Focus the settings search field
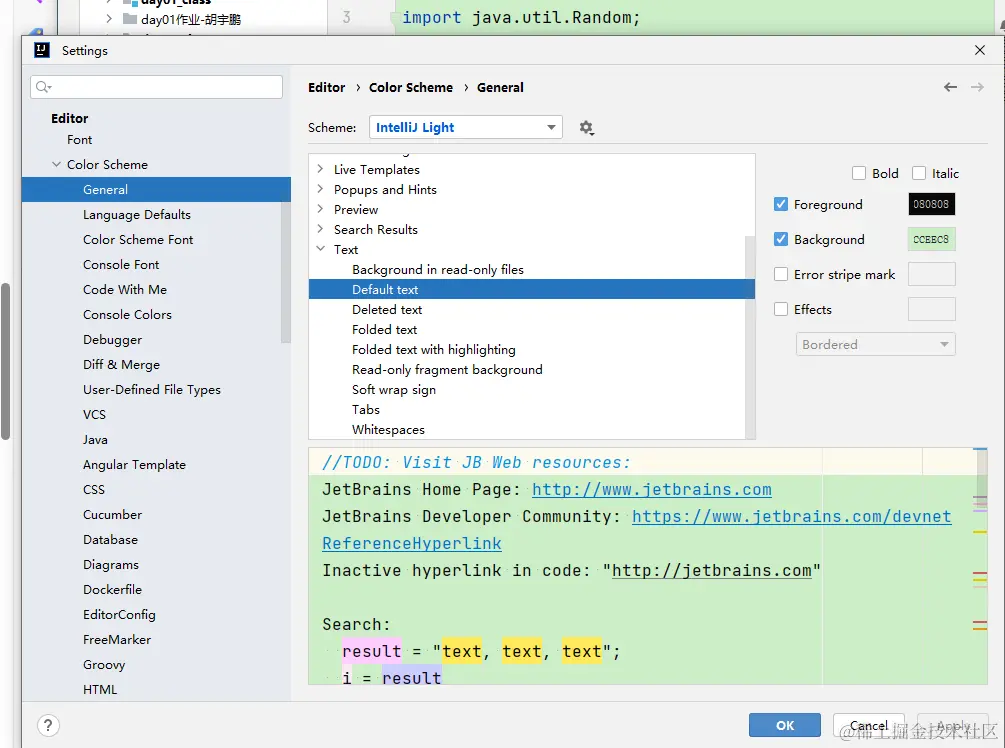The image size is (1005, 748). (156, 87)
